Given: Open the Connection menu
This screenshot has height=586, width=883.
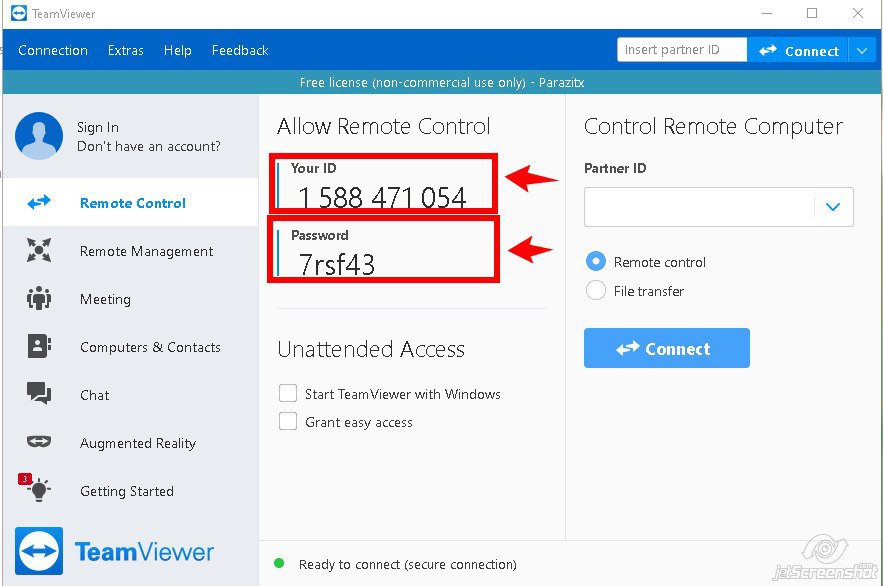Looking at the screenshot, I should click(x=53, y=50).
